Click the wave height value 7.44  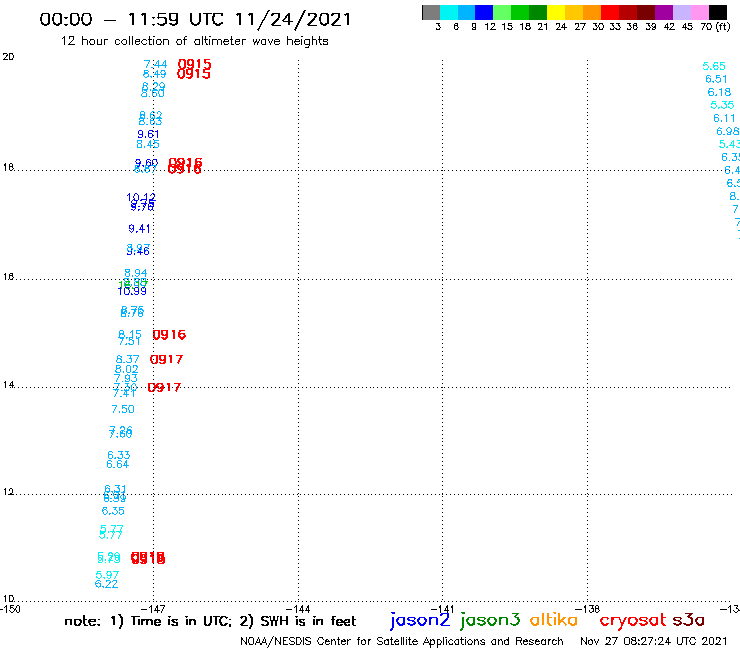155,64
